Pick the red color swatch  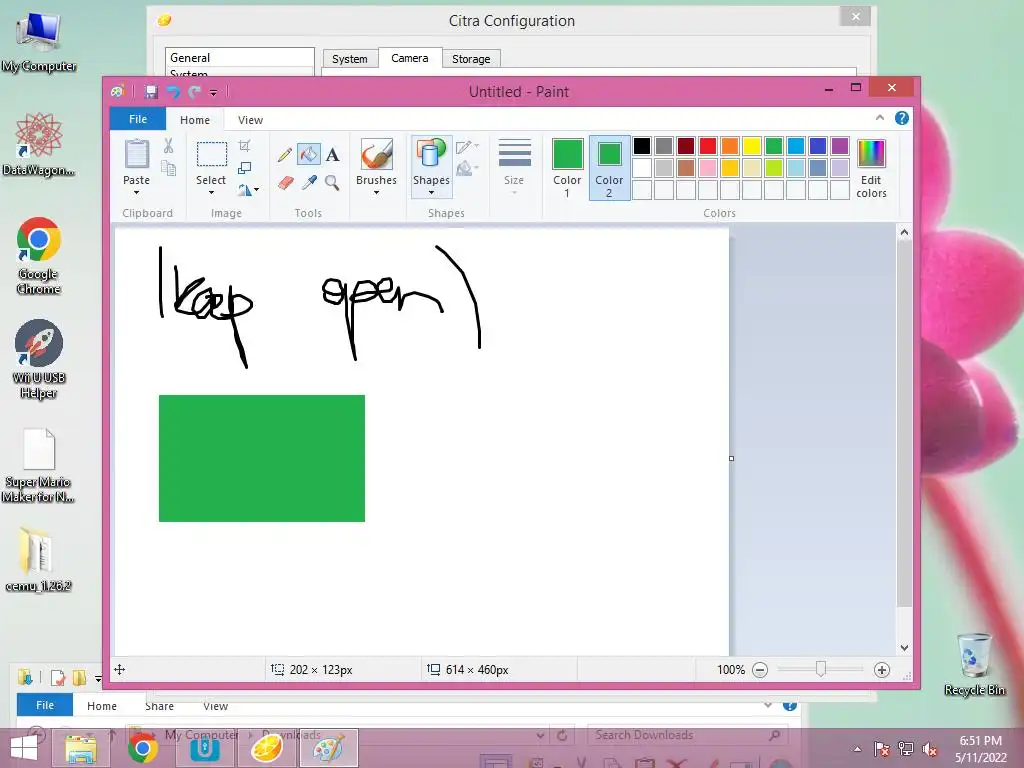pyautogui.click(x=708, y=146)
